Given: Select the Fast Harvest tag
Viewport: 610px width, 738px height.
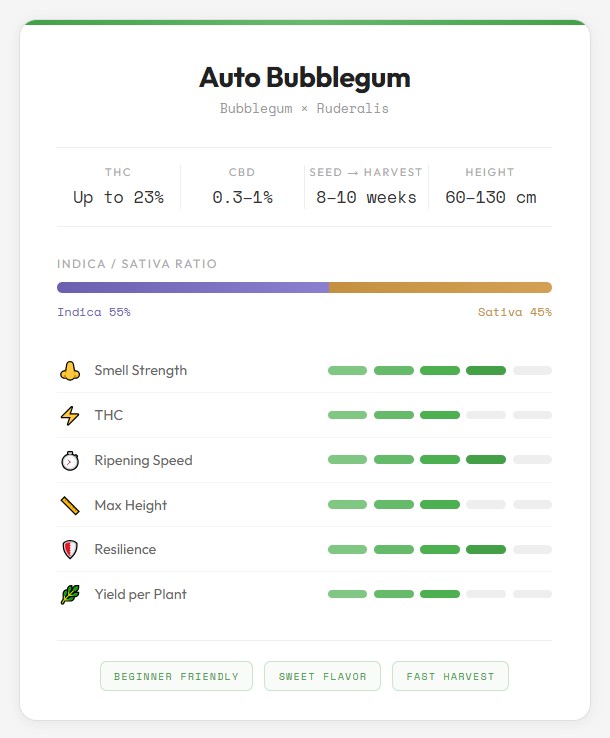Looking at the screenshot, I should tap(450, 677).
